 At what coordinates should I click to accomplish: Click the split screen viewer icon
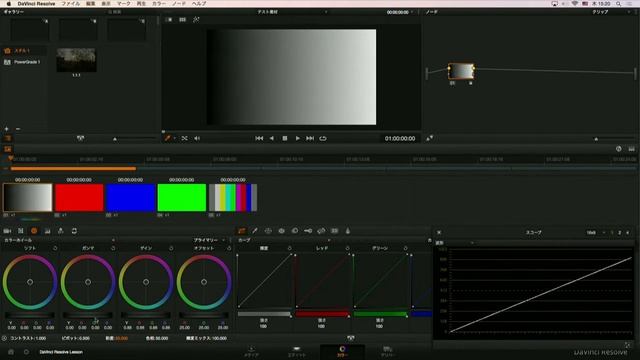pos(182,20)
